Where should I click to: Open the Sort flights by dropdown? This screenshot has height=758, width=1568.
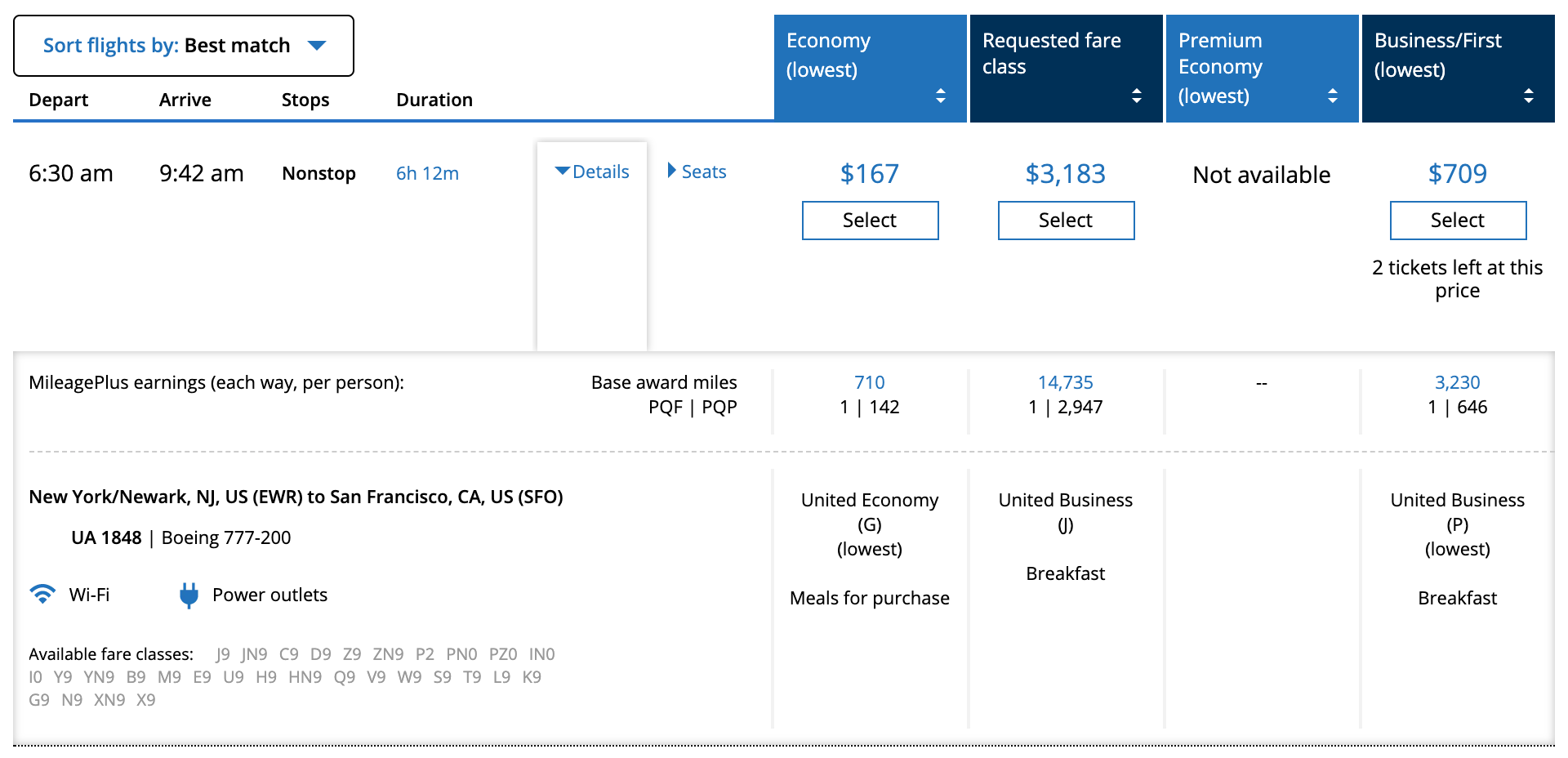pyautogui.click(x=184, y=46)
